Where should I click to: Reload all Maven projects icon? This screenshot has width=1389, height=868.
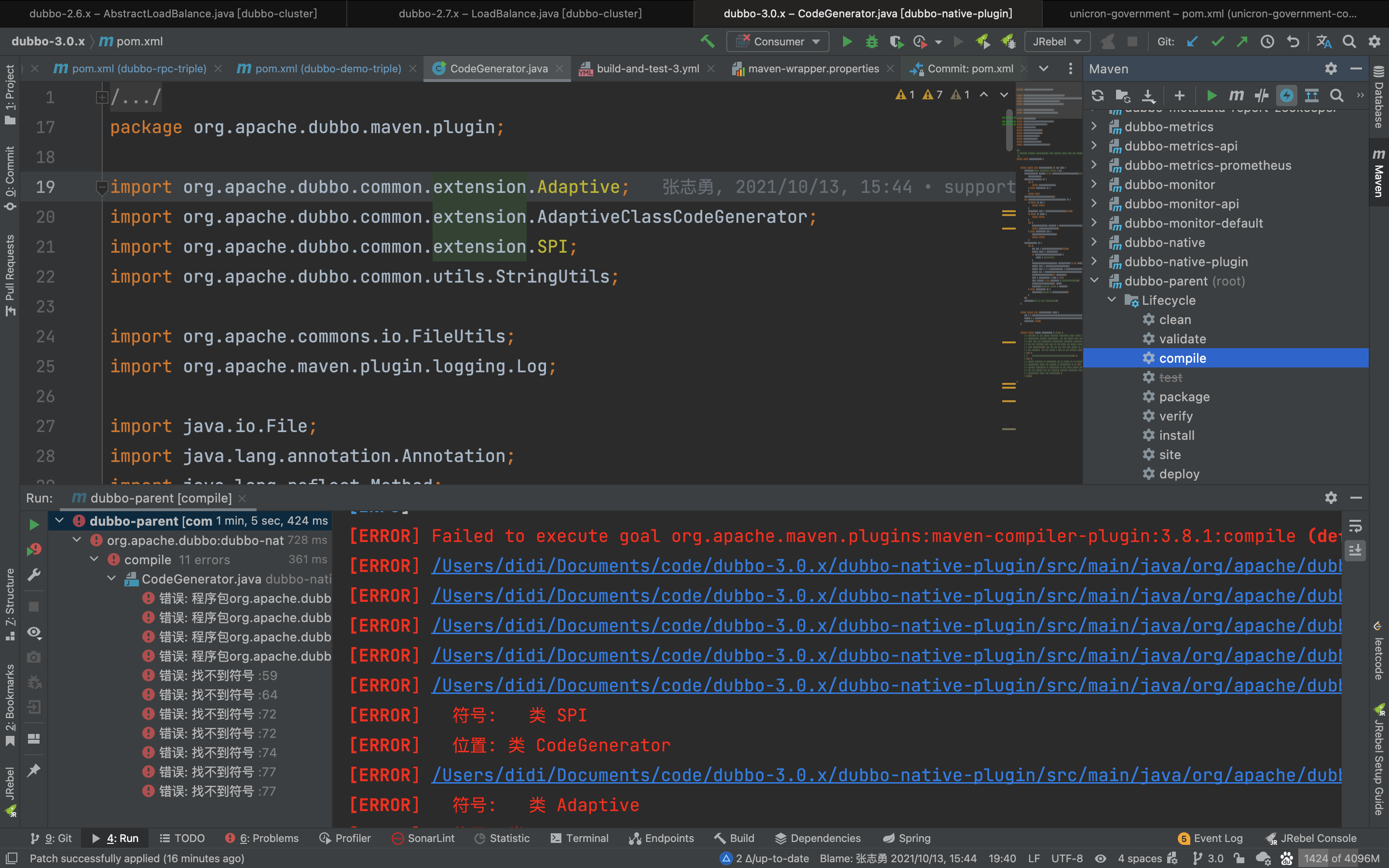1097,95
